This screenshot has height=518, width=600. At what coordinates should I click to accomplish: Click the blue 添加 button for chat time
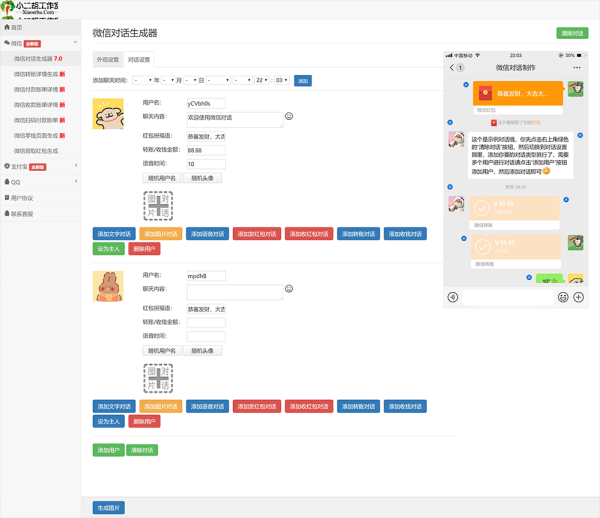pos(303,81)
